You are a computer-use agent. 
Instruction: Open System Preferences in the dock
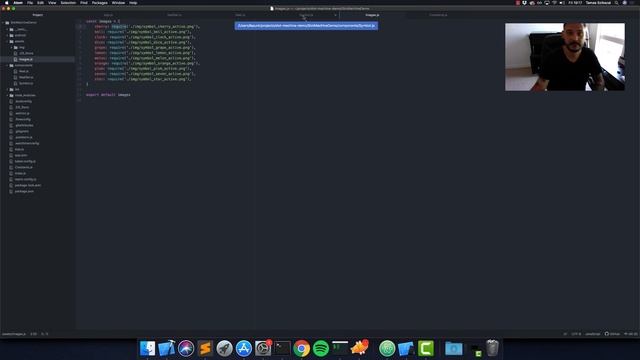[263, 348]
